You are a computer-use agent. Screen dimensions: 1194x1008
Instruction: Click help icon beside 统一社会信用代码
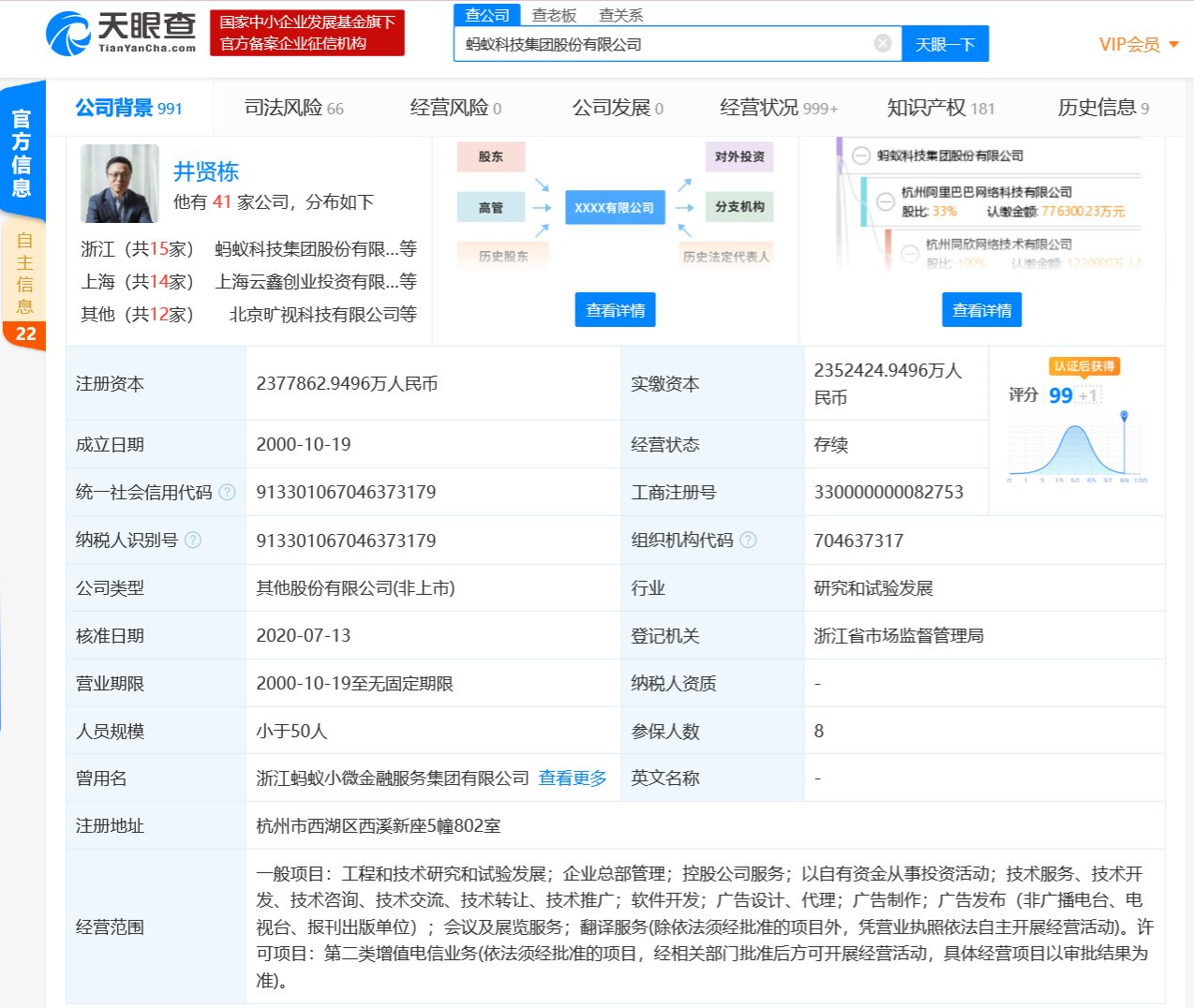(x=227, y=492)
